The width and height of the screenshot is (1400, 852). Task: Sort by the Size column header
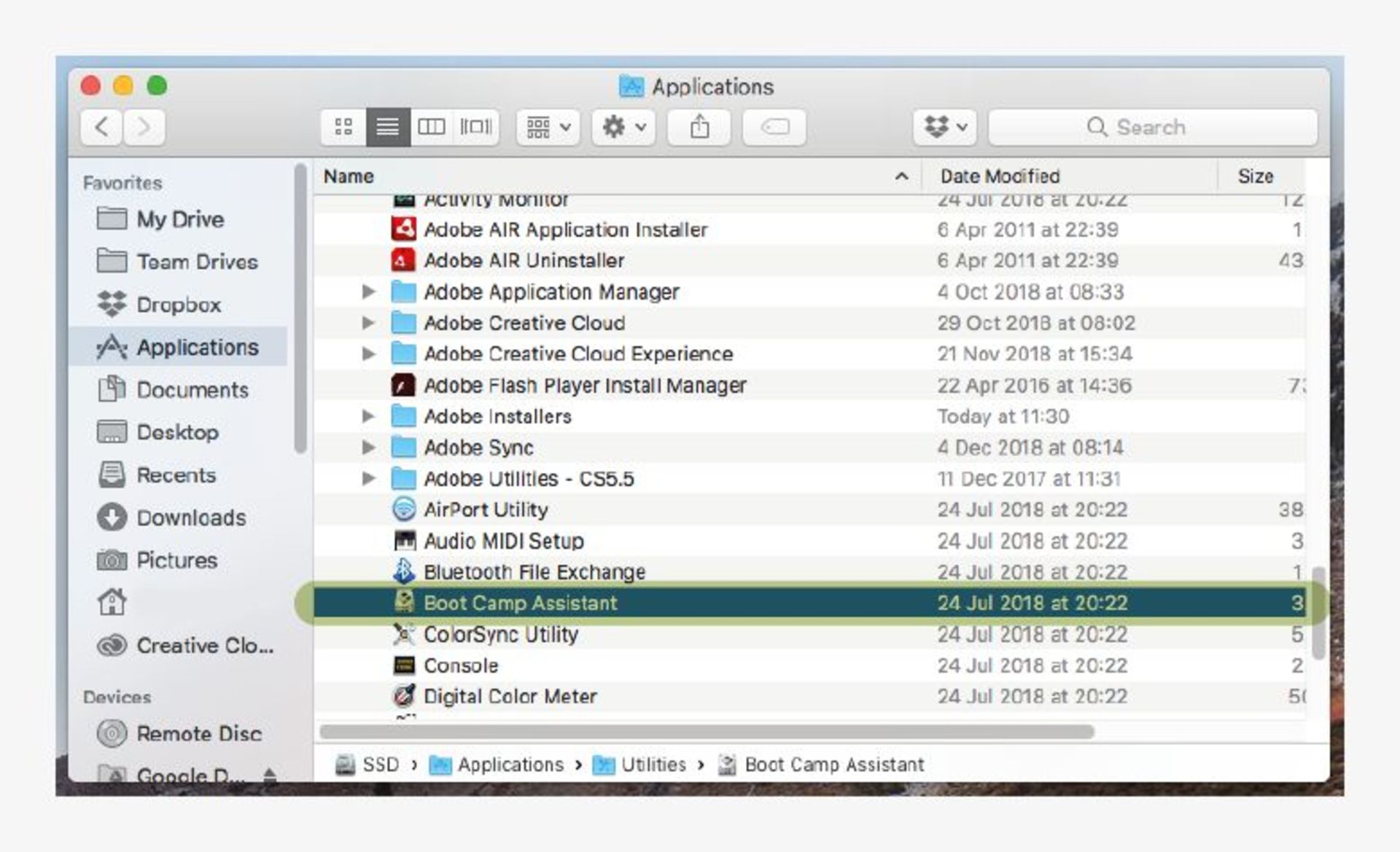coord(1261,176)
